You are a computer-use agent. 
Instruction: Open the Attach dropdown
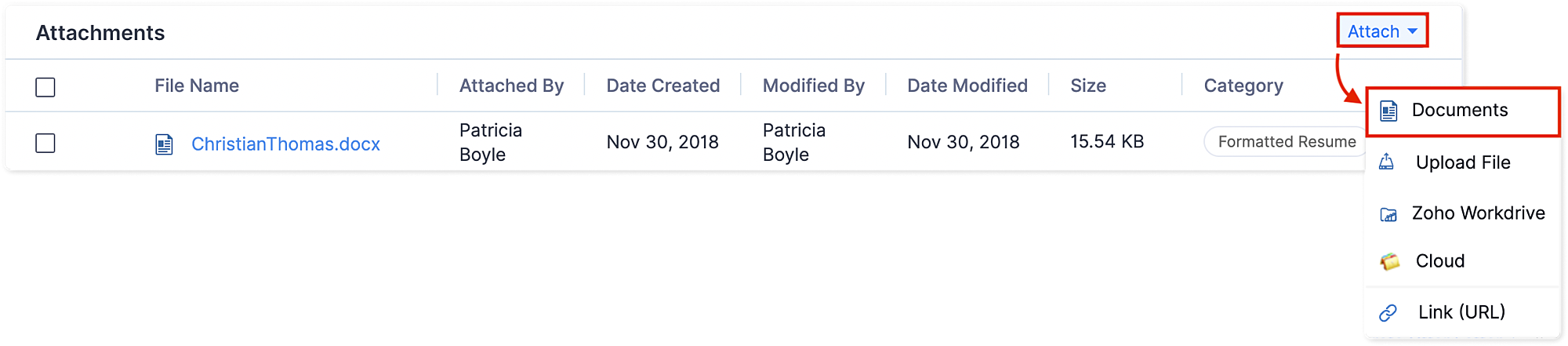coord(1374,31)
